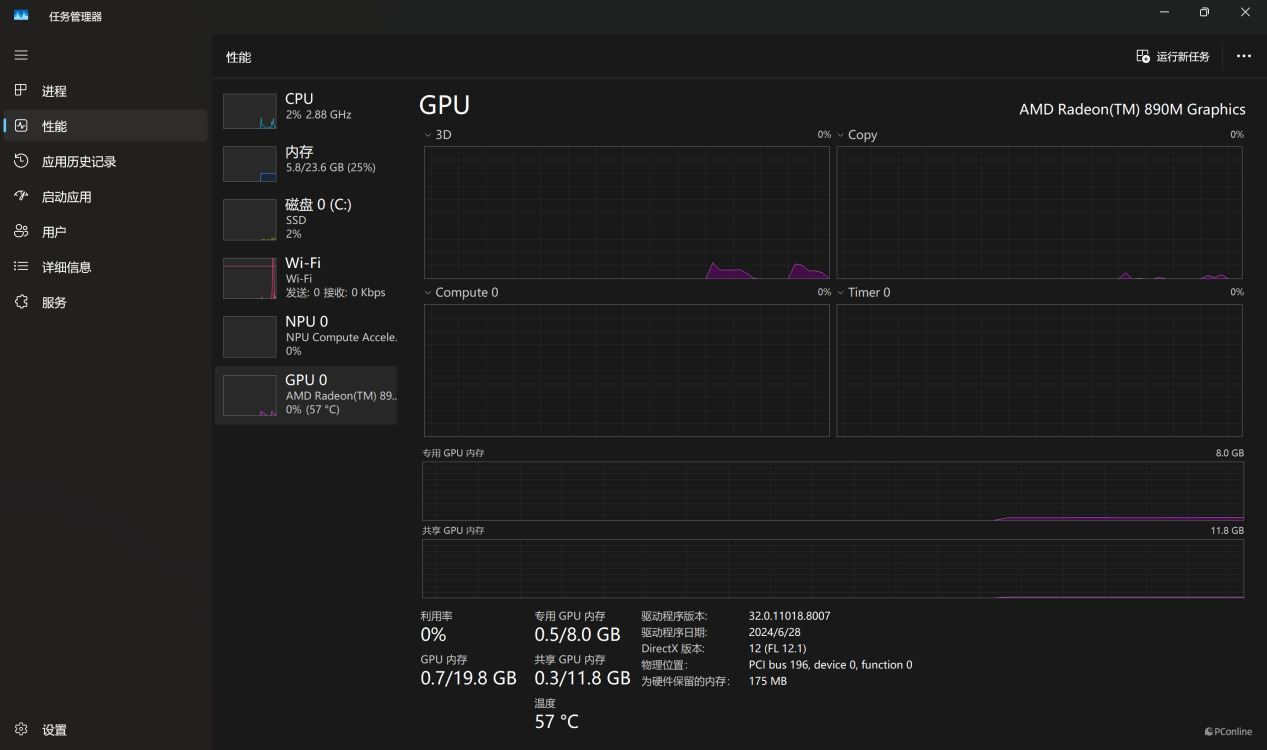The height and width of the screenshot is (750, 1267).
Task: Click the 5.8/23.6 GB (25%) memory text
Action: [330, 167]
